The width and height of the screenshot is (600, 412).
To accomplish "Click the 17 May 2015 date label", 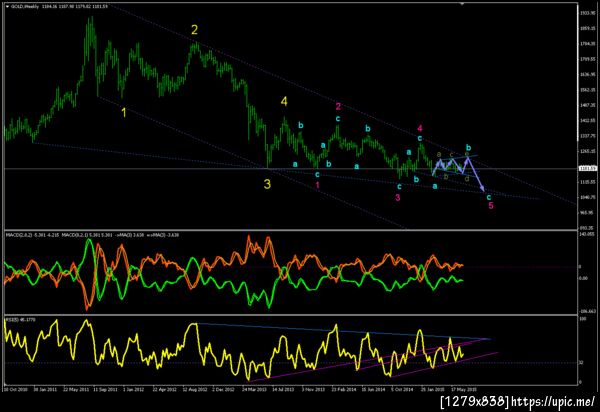I will [x=464, y=389].
